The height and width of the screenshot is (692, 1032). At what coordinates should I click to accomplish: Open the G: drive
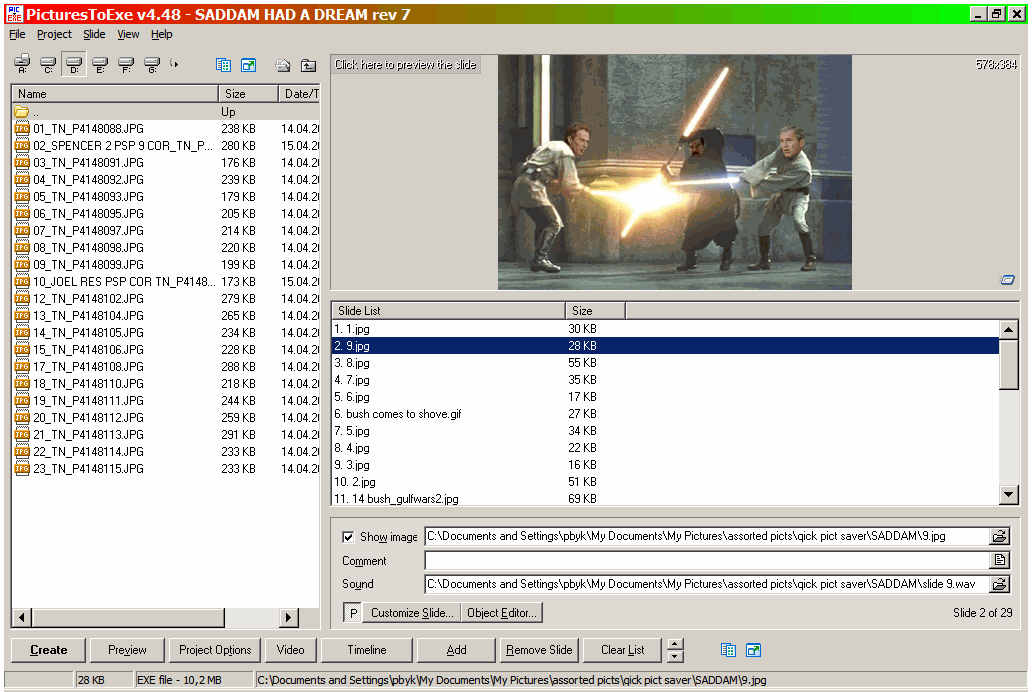coord(151,65)
